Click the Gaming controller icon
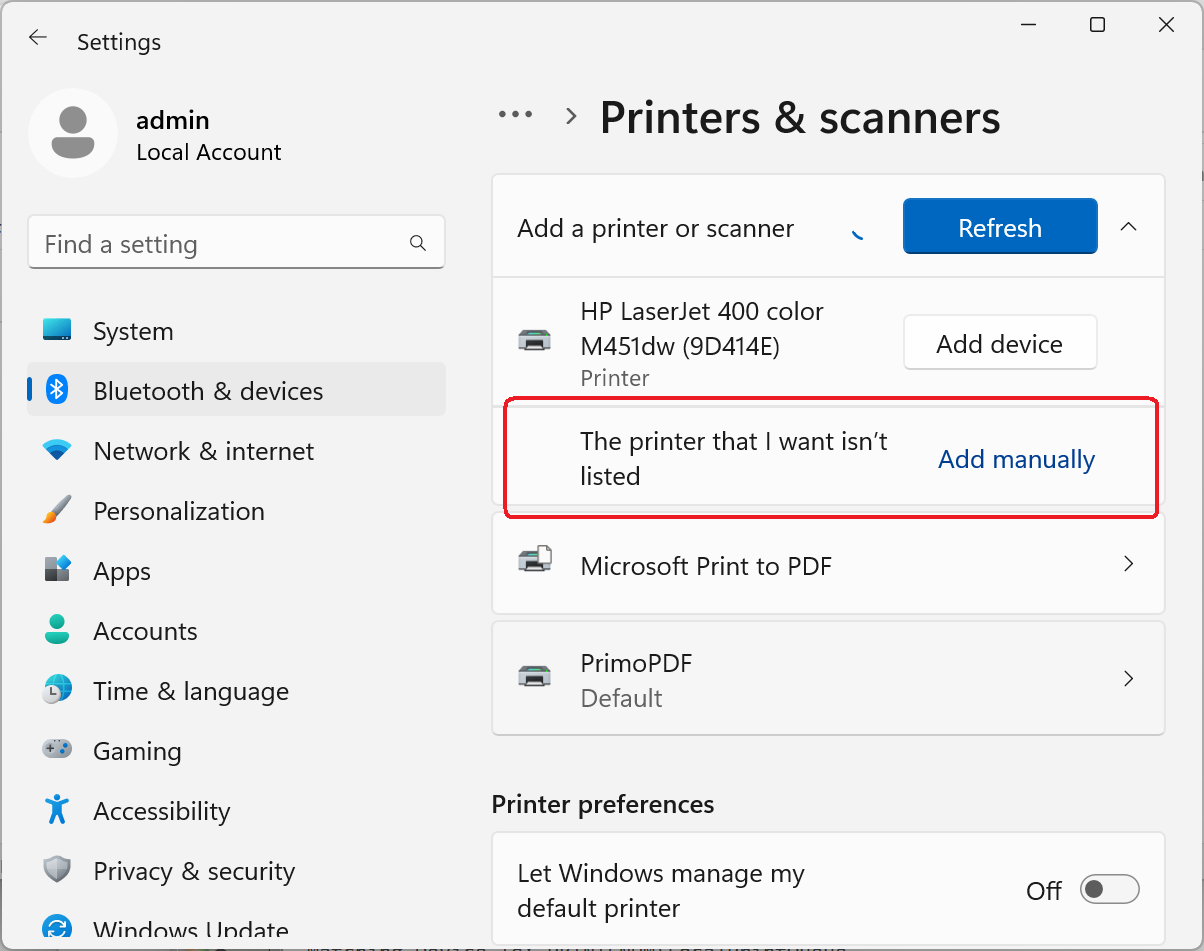 tap(57, 749)
